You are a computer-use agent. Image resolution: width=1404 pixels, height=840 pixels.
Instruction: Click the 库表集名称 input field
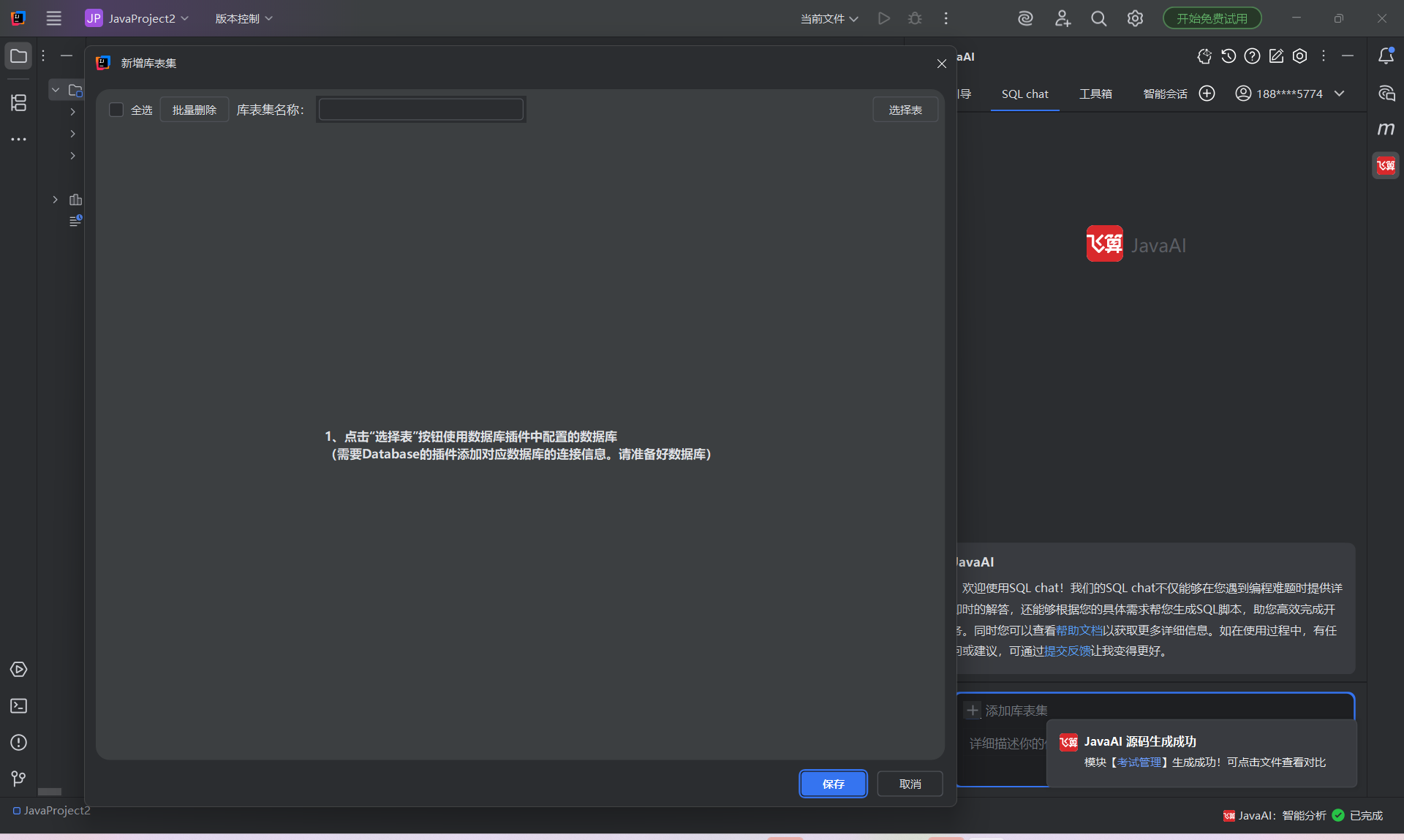(x=421, y=110)
